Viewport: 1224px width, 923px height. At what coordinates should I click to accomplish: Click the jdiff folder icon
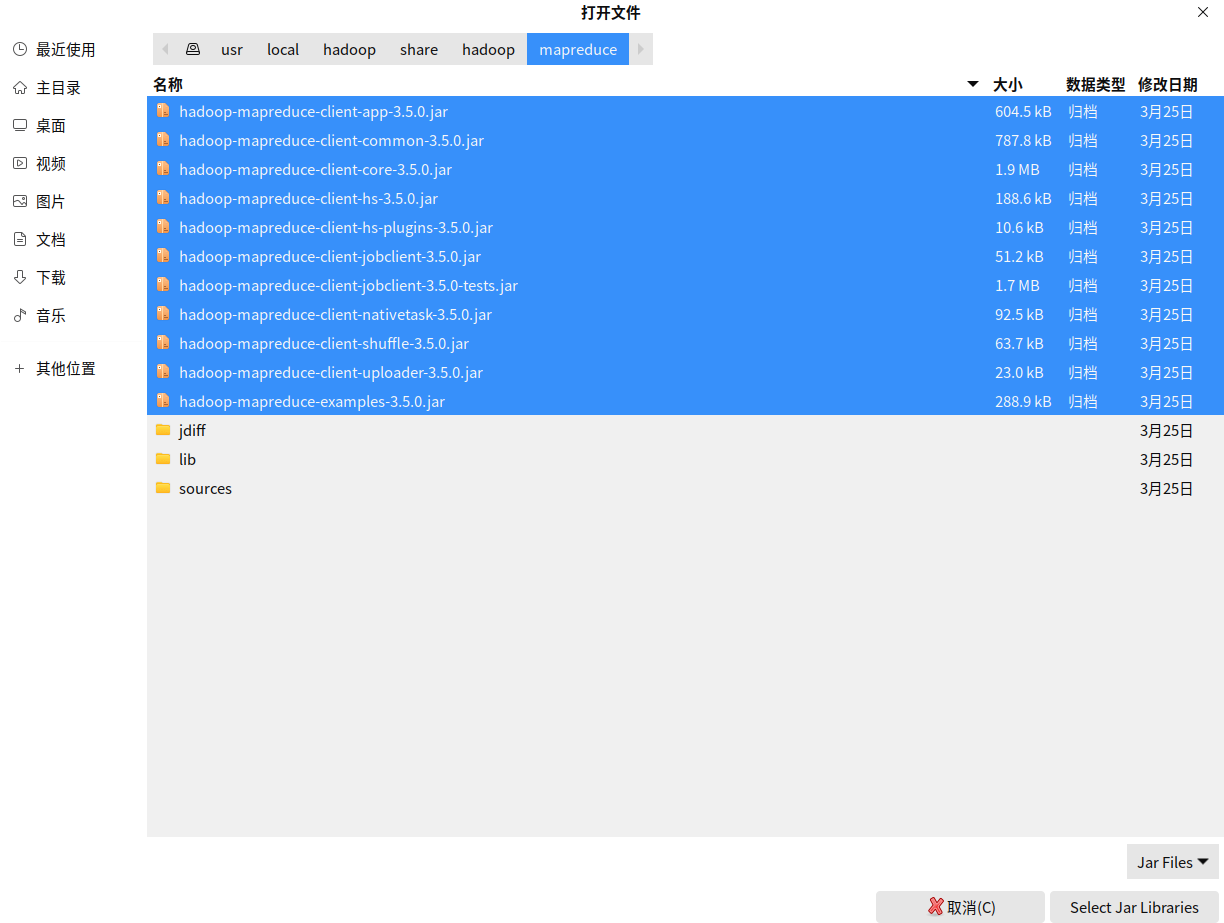click(163, 430)
